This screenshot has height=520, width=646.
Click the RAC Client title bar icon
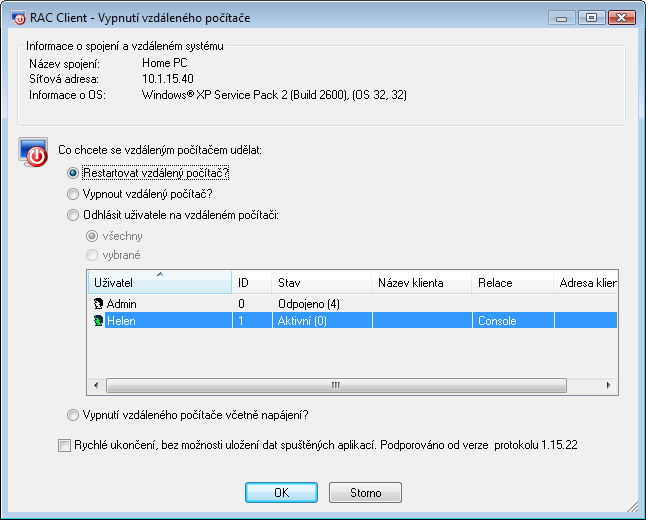click(19, 18)
